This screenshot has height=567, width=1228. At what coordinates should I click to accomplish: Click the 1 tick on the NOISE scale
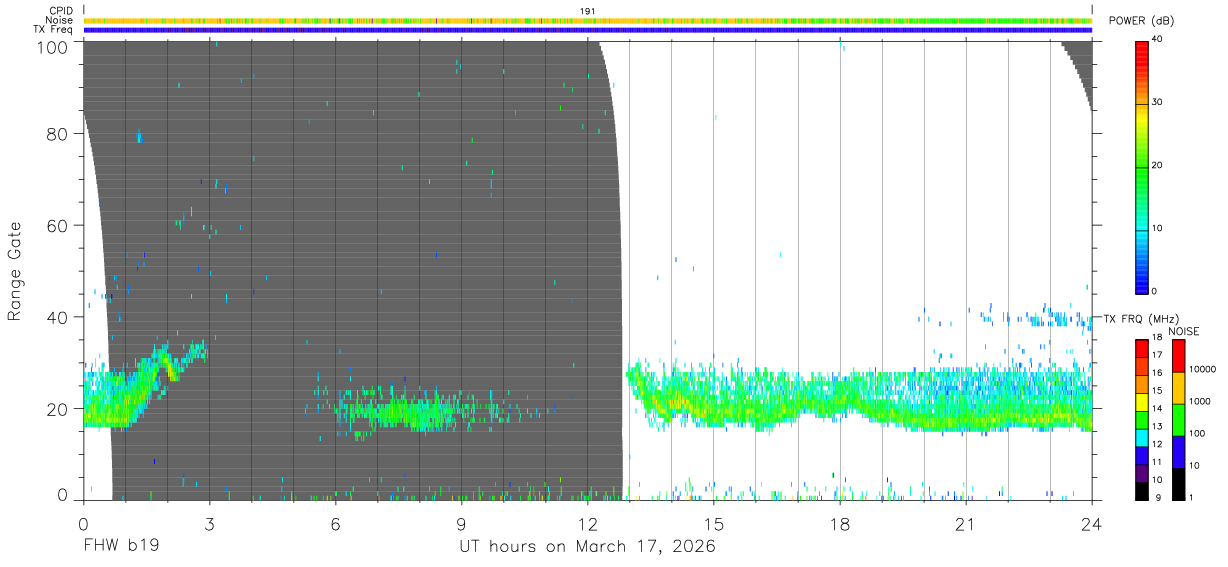pos(1191,498)
